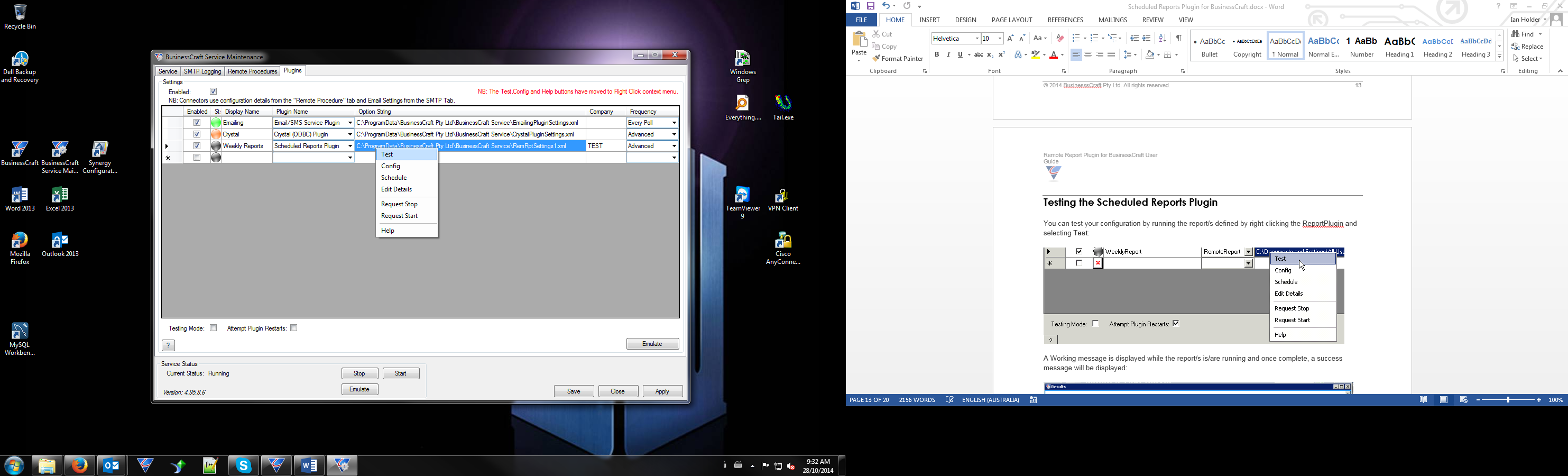This screenshot has height=476, width=1568.
Task: Show or hide paragraph marks
Action: coord(1179,39)
